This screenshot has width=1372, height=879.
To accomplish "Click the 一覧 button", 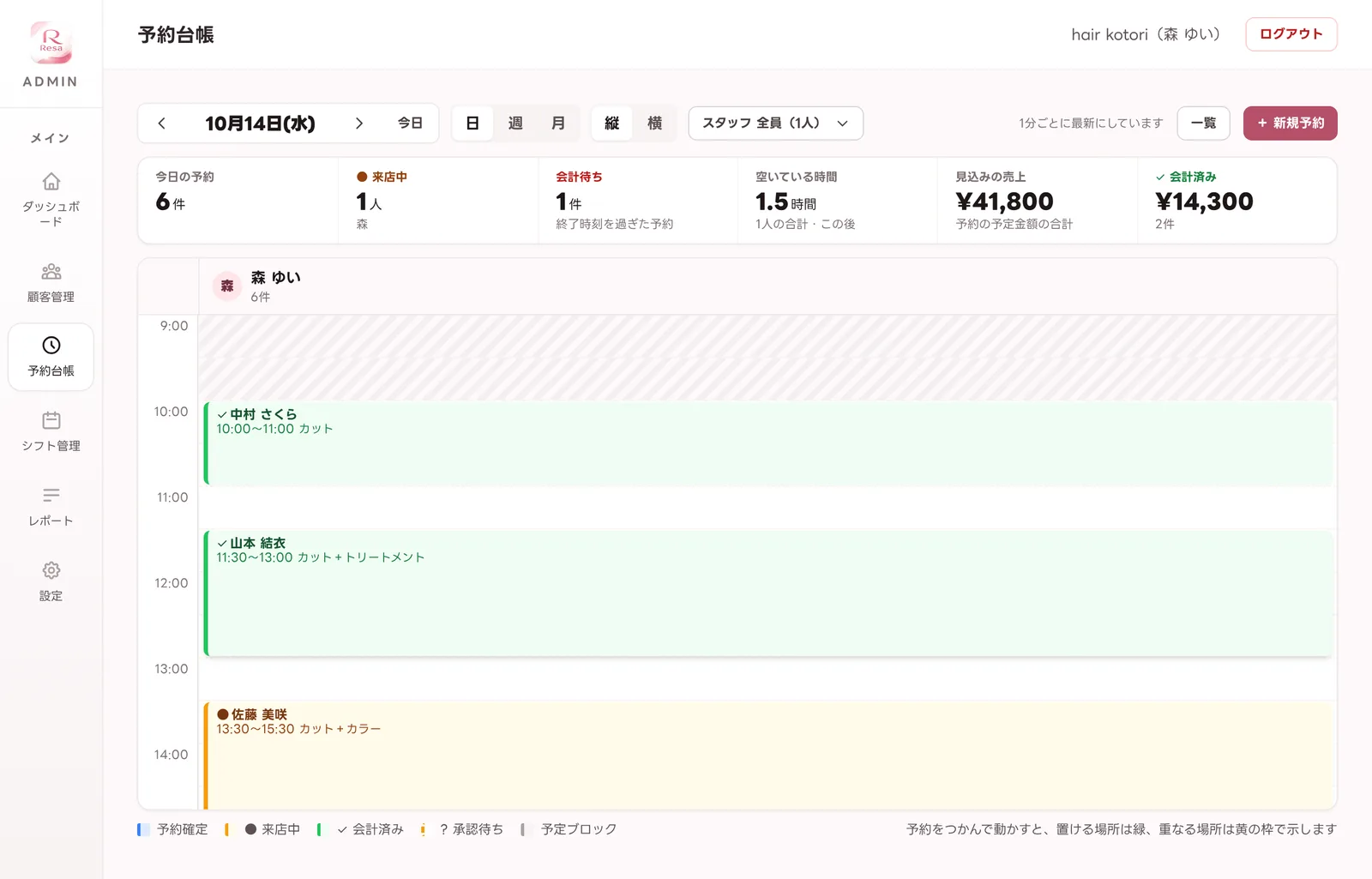I will click(1203, 123).
